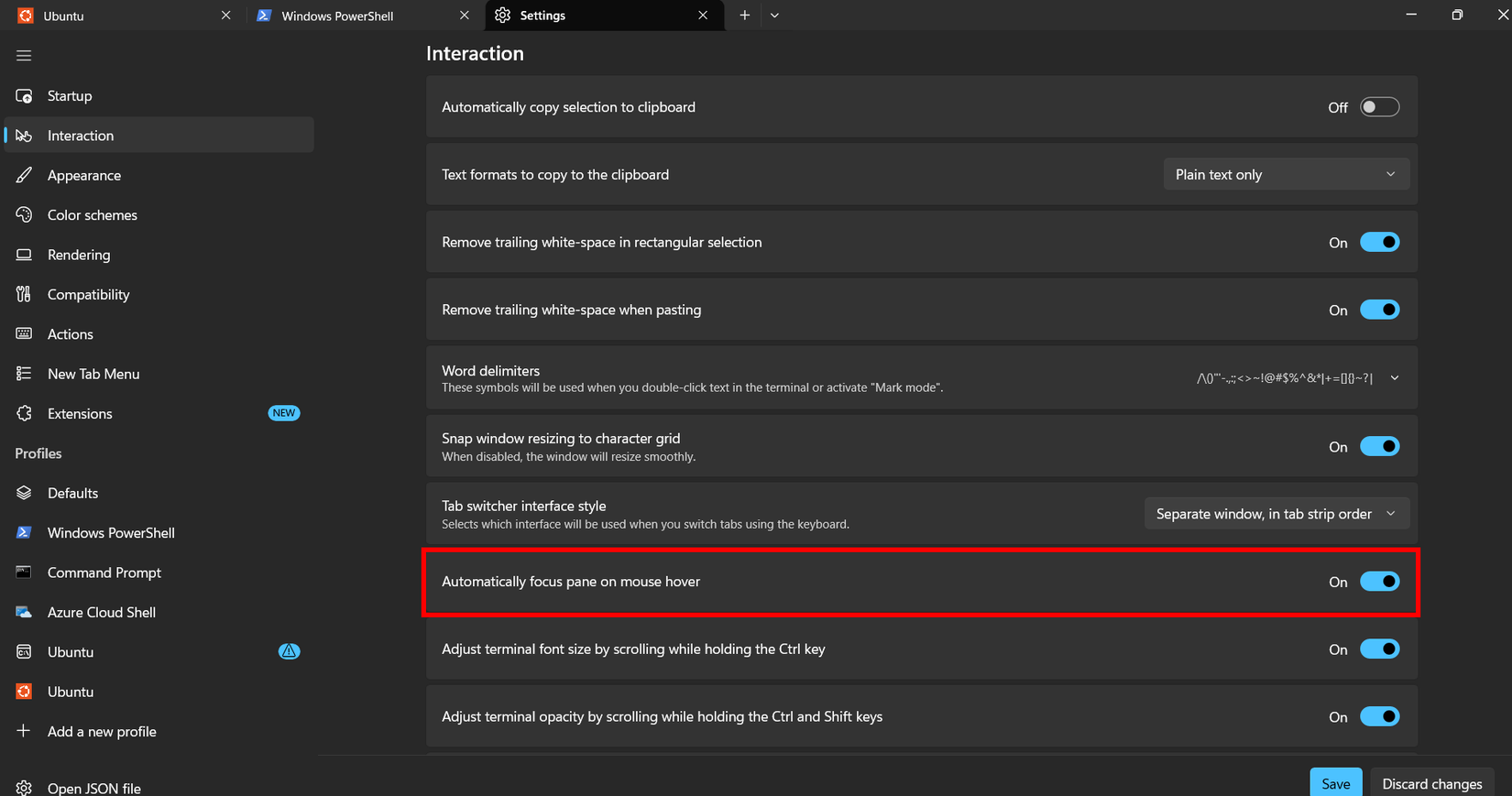Screen dimensions: 1512x796
Task: Open the Command Prompt profile settings
Action: [159, 572]
